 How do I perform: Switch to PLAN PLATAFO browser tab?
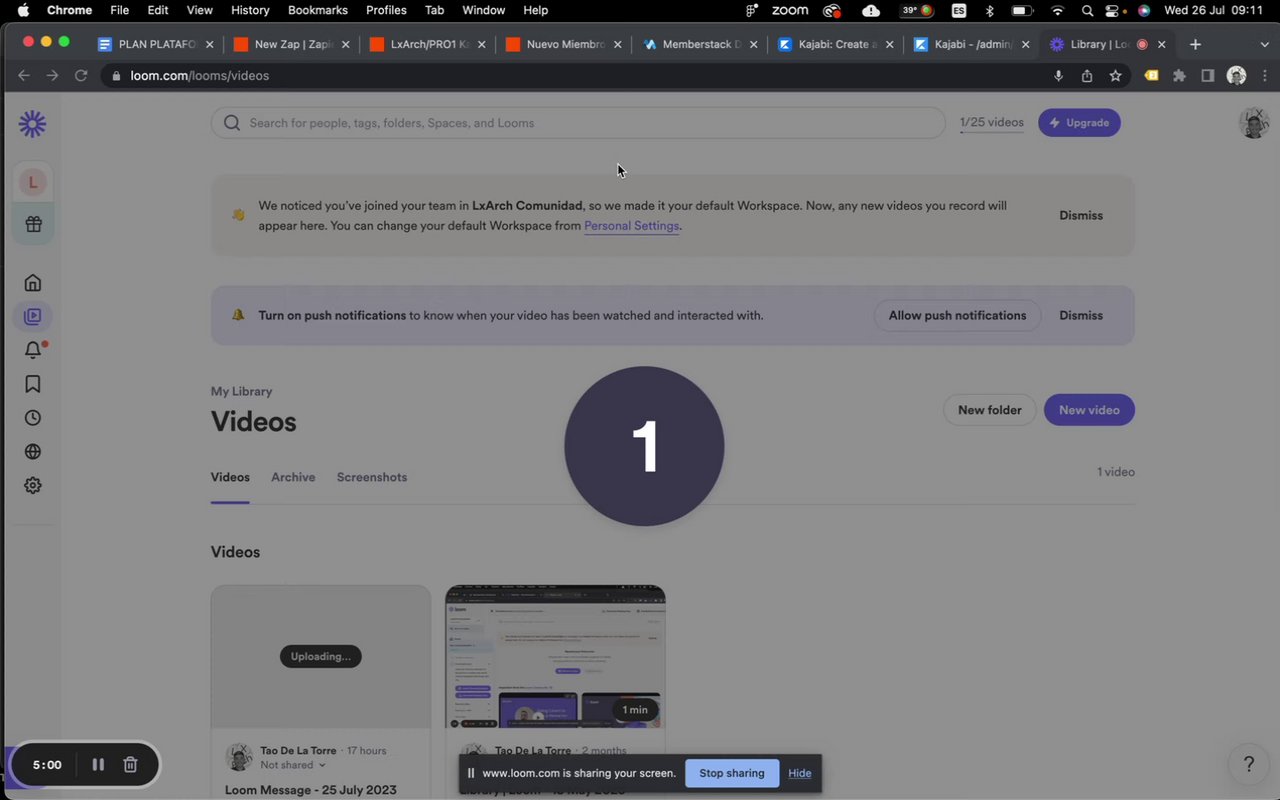coord(155,44)
